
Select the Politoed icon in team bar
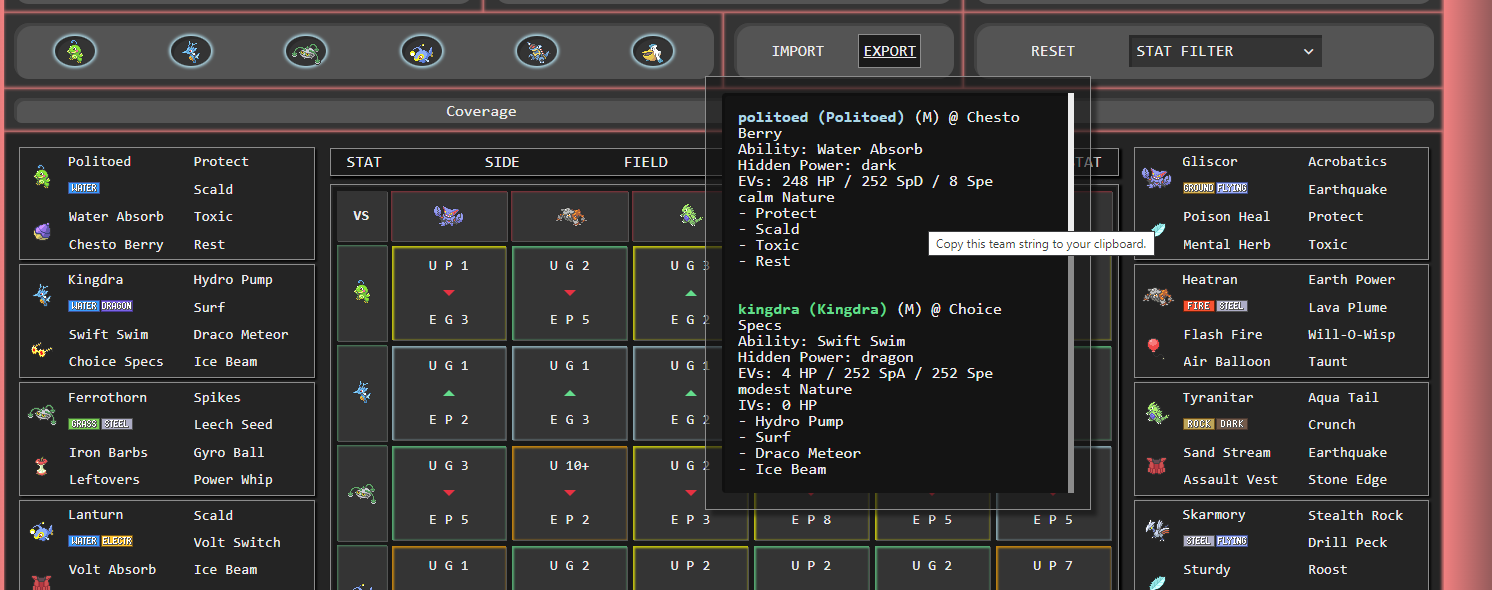(x=75, y=51)
